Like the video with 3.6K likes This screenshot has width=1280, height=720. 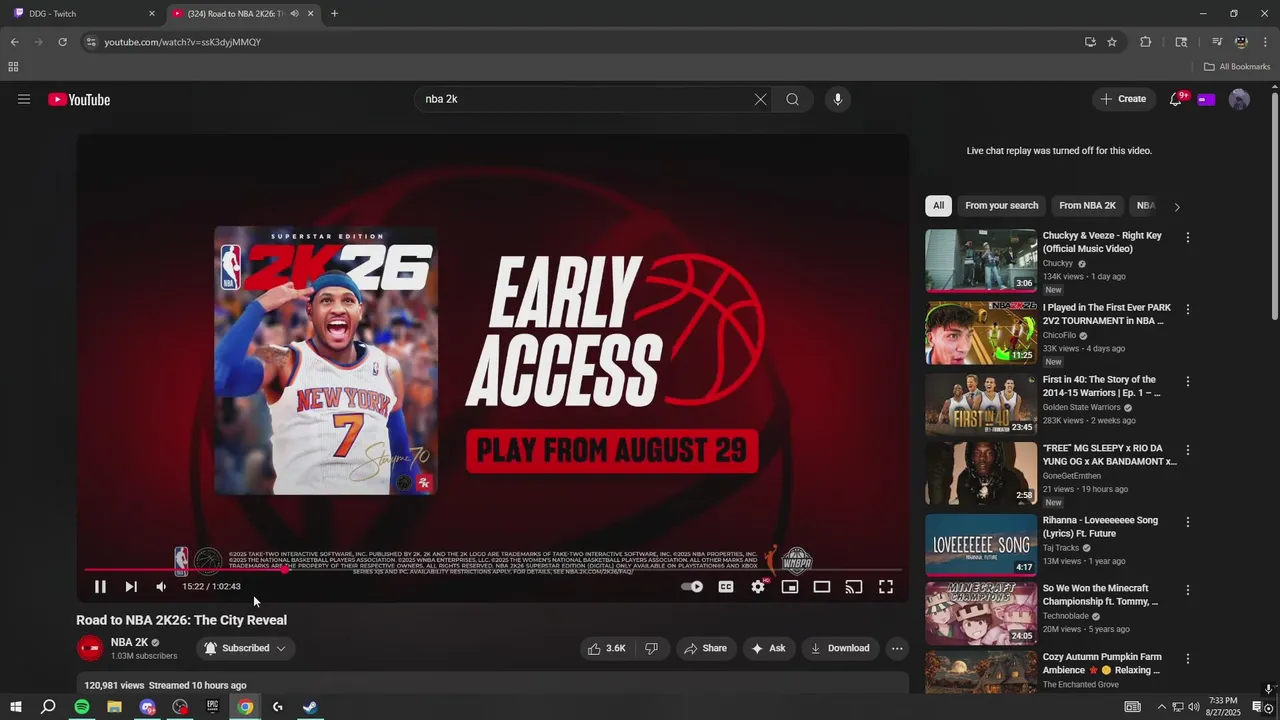(x=607, y=648)
